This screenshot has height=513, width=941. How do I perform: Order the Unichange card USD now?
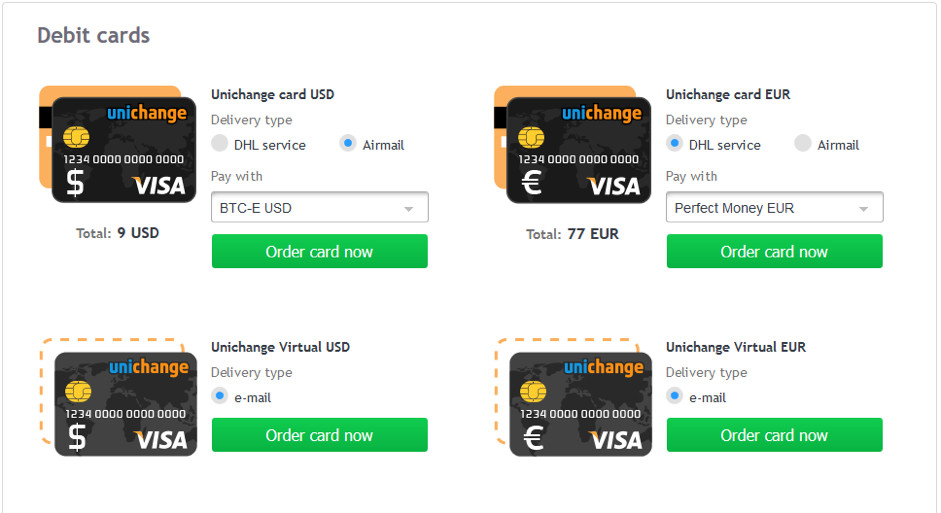[x=320, y=252]
